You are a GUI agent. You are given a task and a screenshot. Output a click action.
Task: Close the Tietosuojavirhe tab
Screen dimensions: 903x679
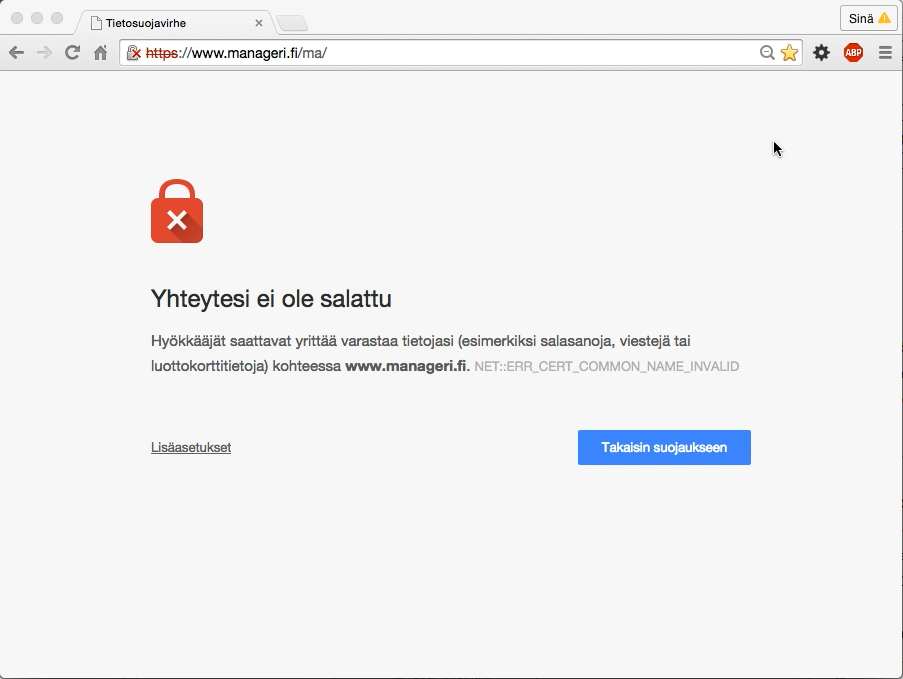259,23
